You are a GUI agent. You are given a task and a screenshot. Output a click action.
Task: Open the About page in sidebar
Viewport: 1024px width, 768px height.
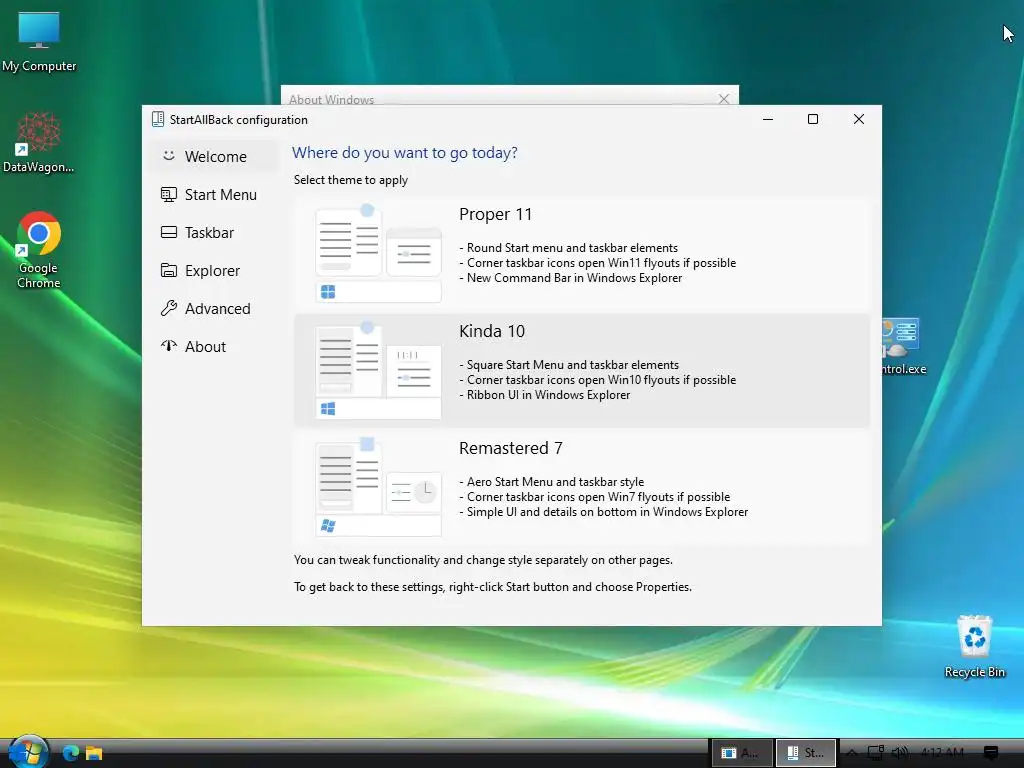tap(213, 346)
